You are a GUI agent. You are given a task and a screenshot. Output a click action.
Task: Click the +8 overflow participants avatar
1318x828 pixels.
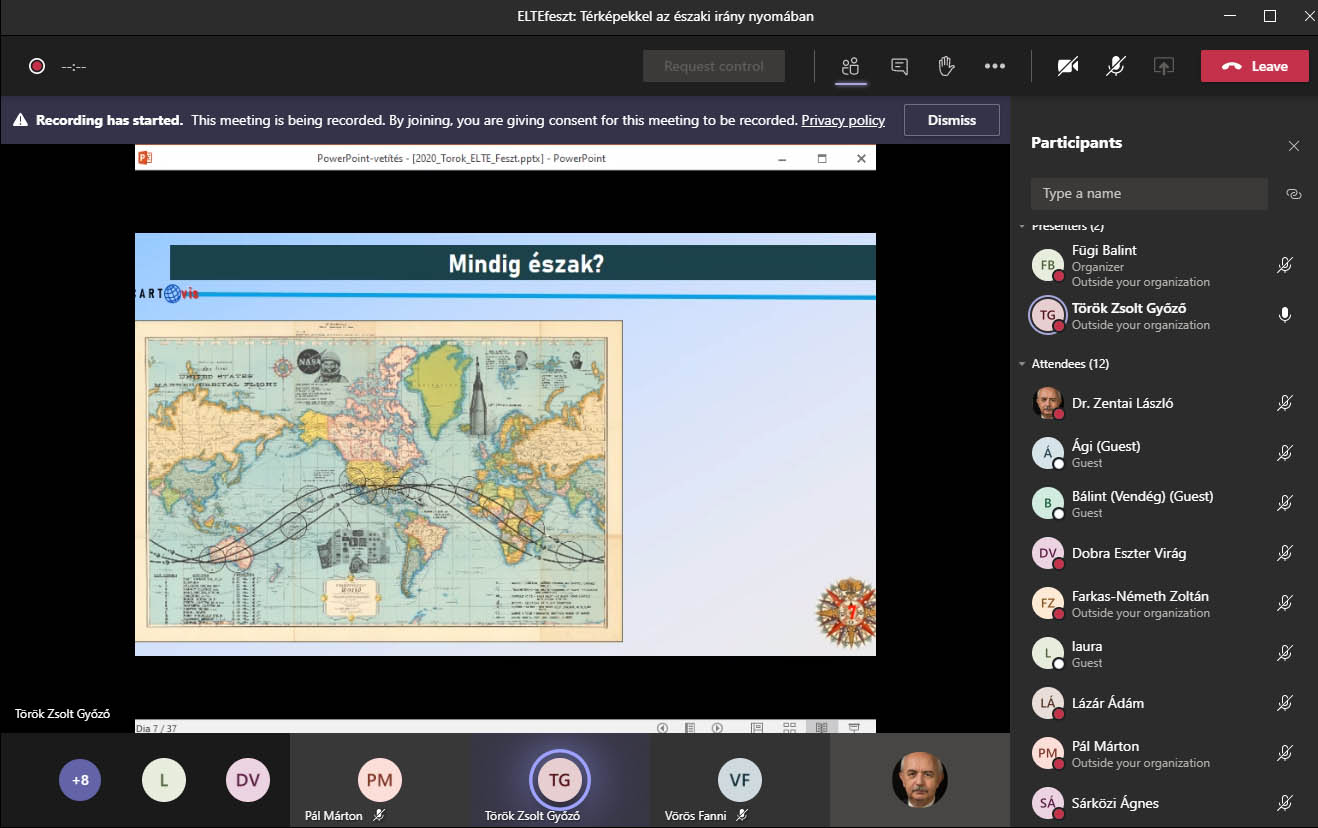[x=80, y=780]
